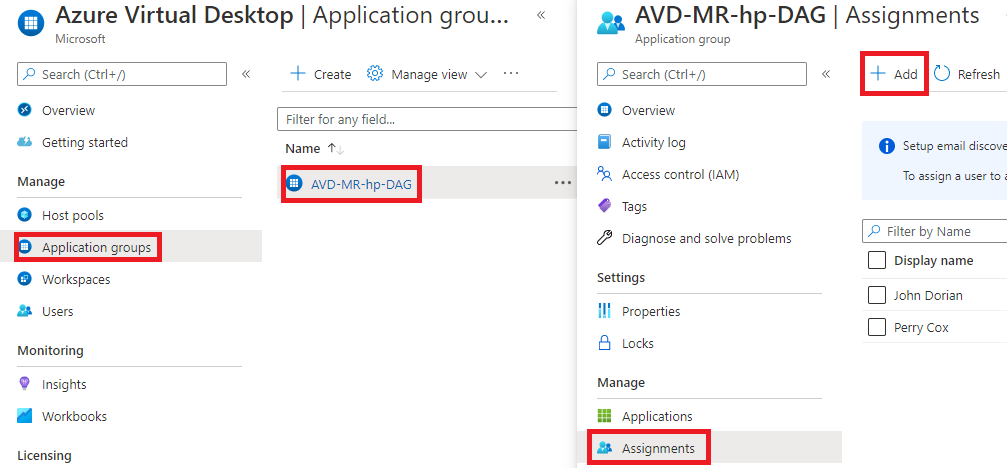The image size is (1007, 468).
Task: Open Overview in AVD-MR-hp-DAG menu
Action: (648, 110)
